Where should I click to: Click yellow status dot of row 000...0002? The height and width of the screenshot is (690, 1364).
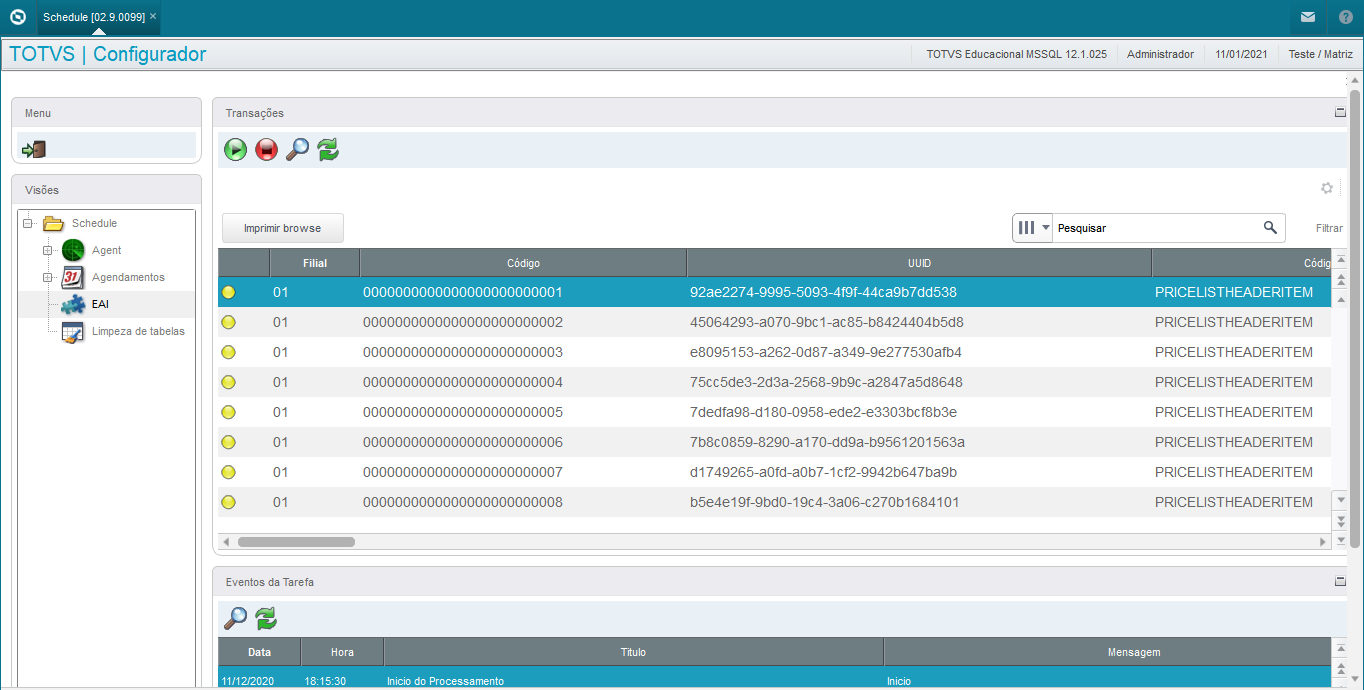228,322
